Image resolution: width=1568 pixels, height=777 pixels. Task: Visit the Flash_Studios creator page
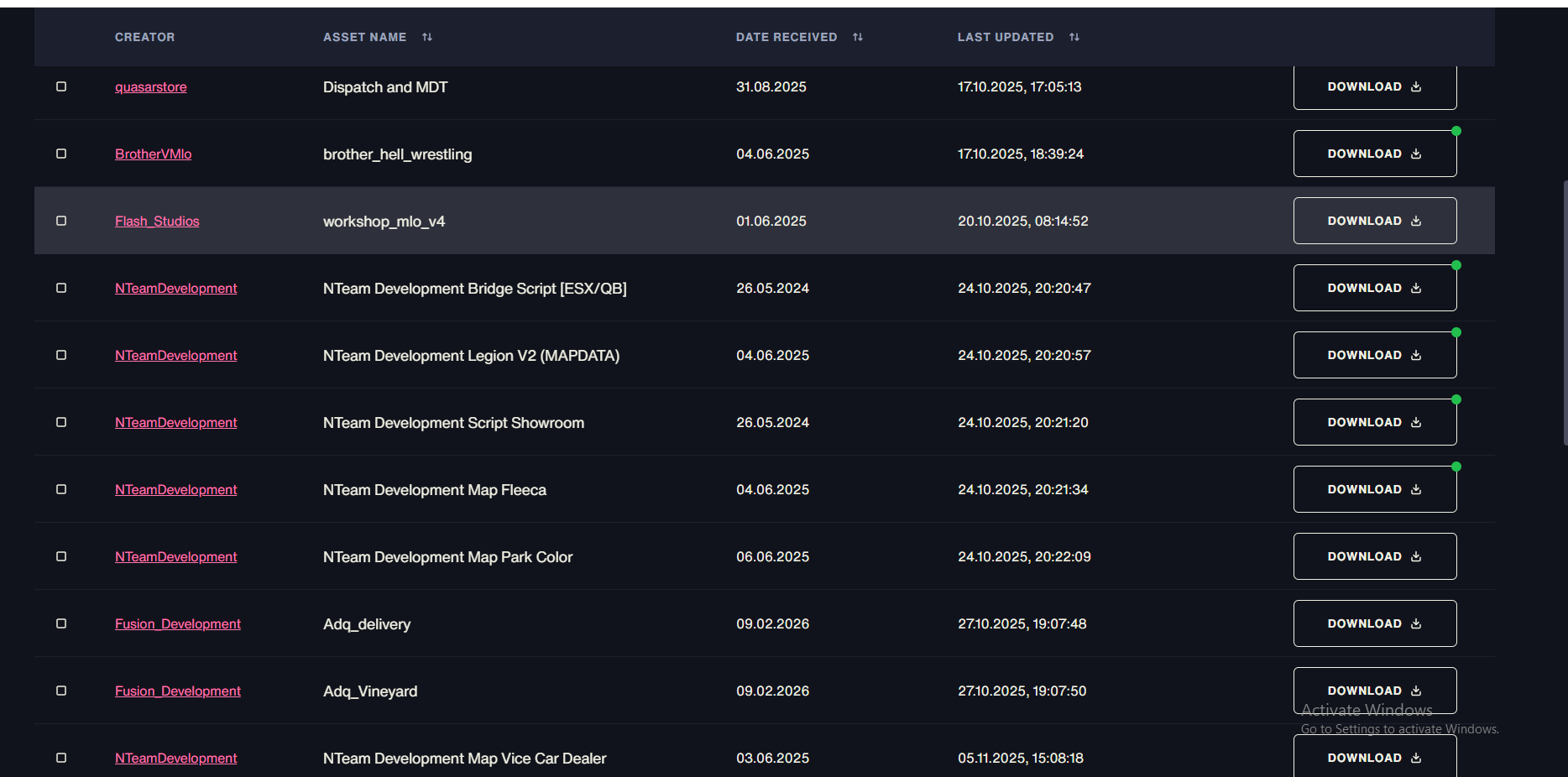[157, 222]
